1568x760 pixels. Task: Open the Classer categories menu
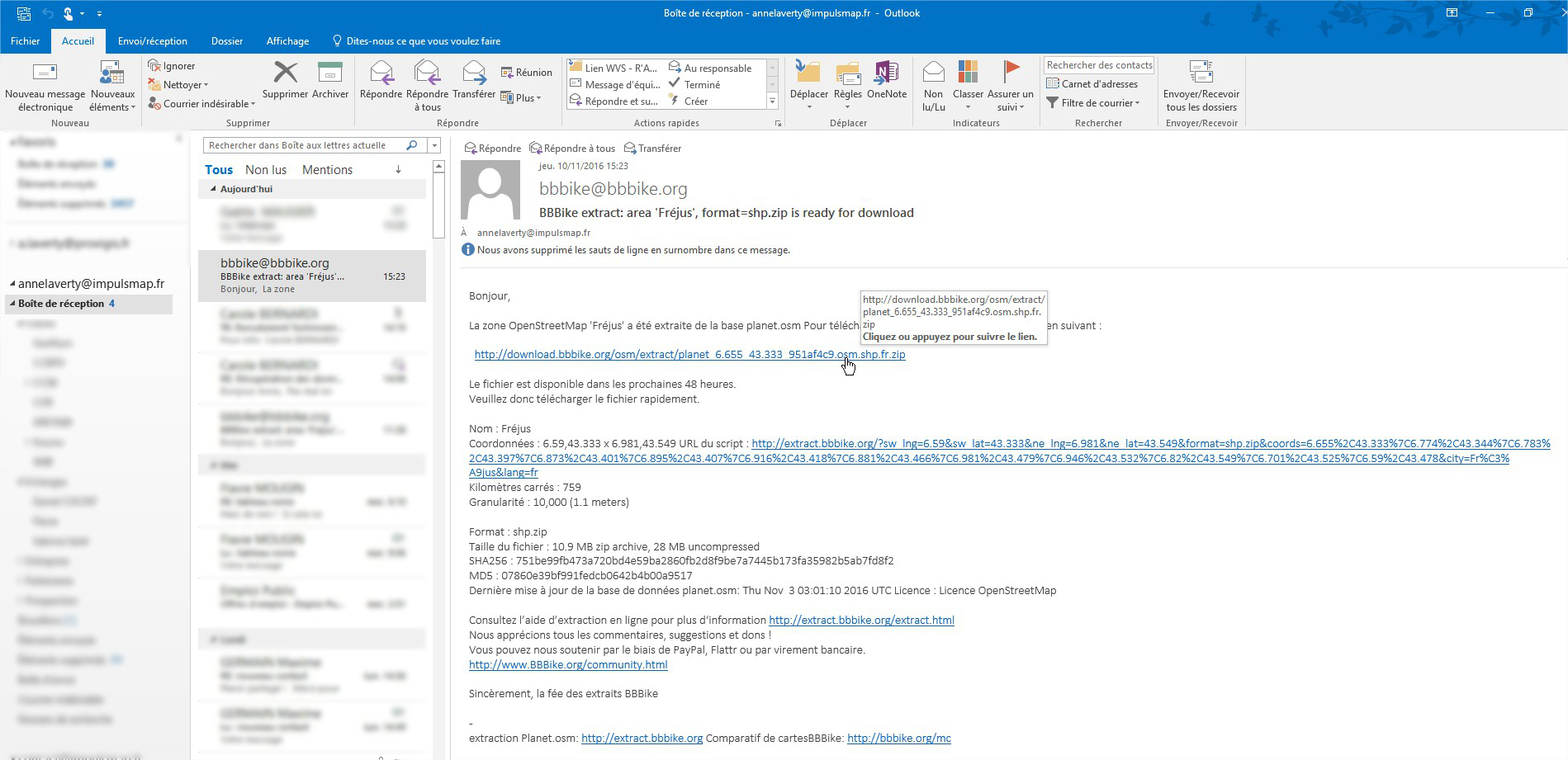point(968,86)
